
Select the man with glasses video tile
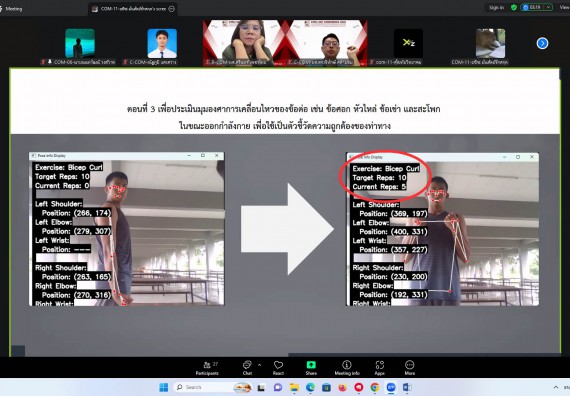coord(326,43)
